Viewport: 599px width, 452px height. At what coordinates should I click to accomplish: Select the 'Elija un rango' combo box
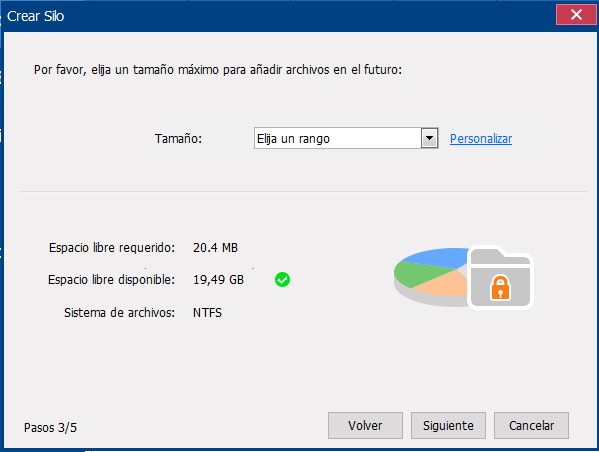[346, 138]
